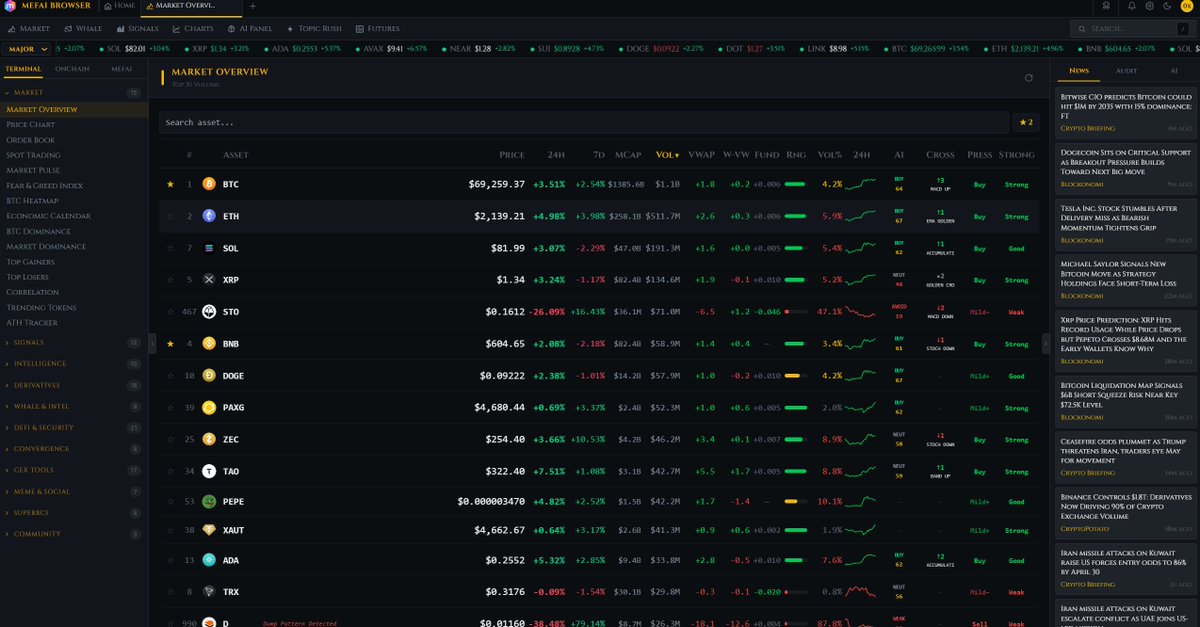This screenshot has height=627, width=1200.
Task: Open the notifications bell icon
Action: (1131, 6)
